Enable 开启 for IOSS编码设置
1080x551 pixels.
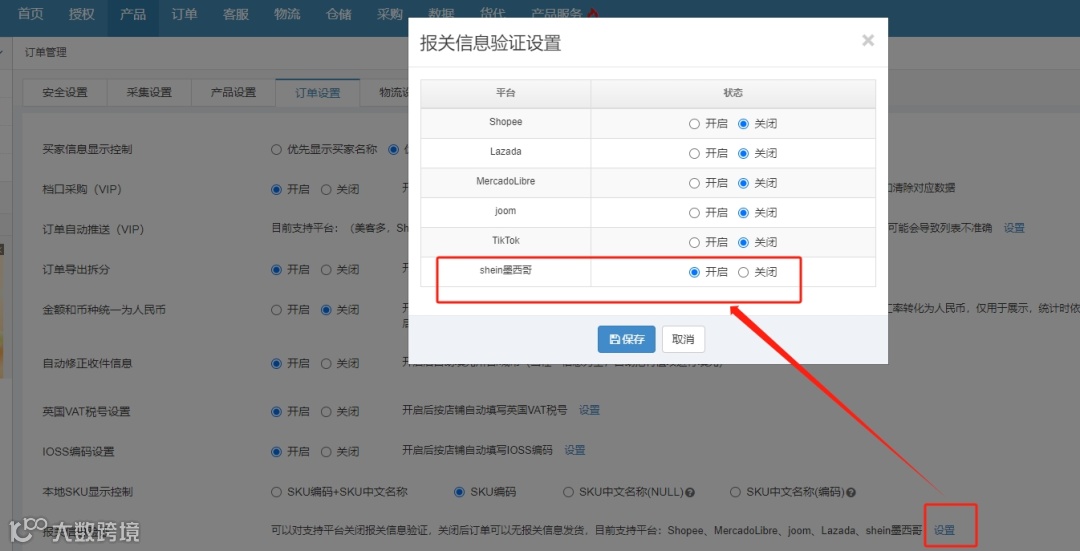pos(276,452)
